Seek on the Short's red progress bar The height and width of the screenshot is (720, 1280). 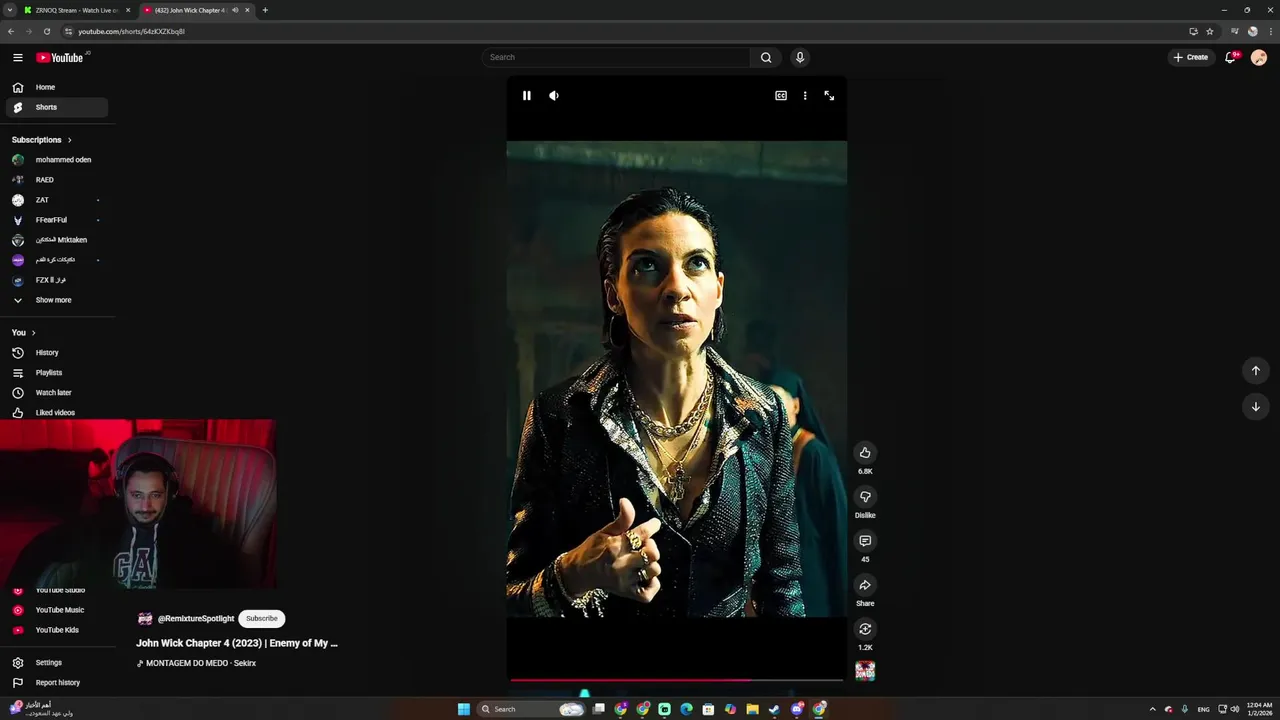tap(677, 680)
